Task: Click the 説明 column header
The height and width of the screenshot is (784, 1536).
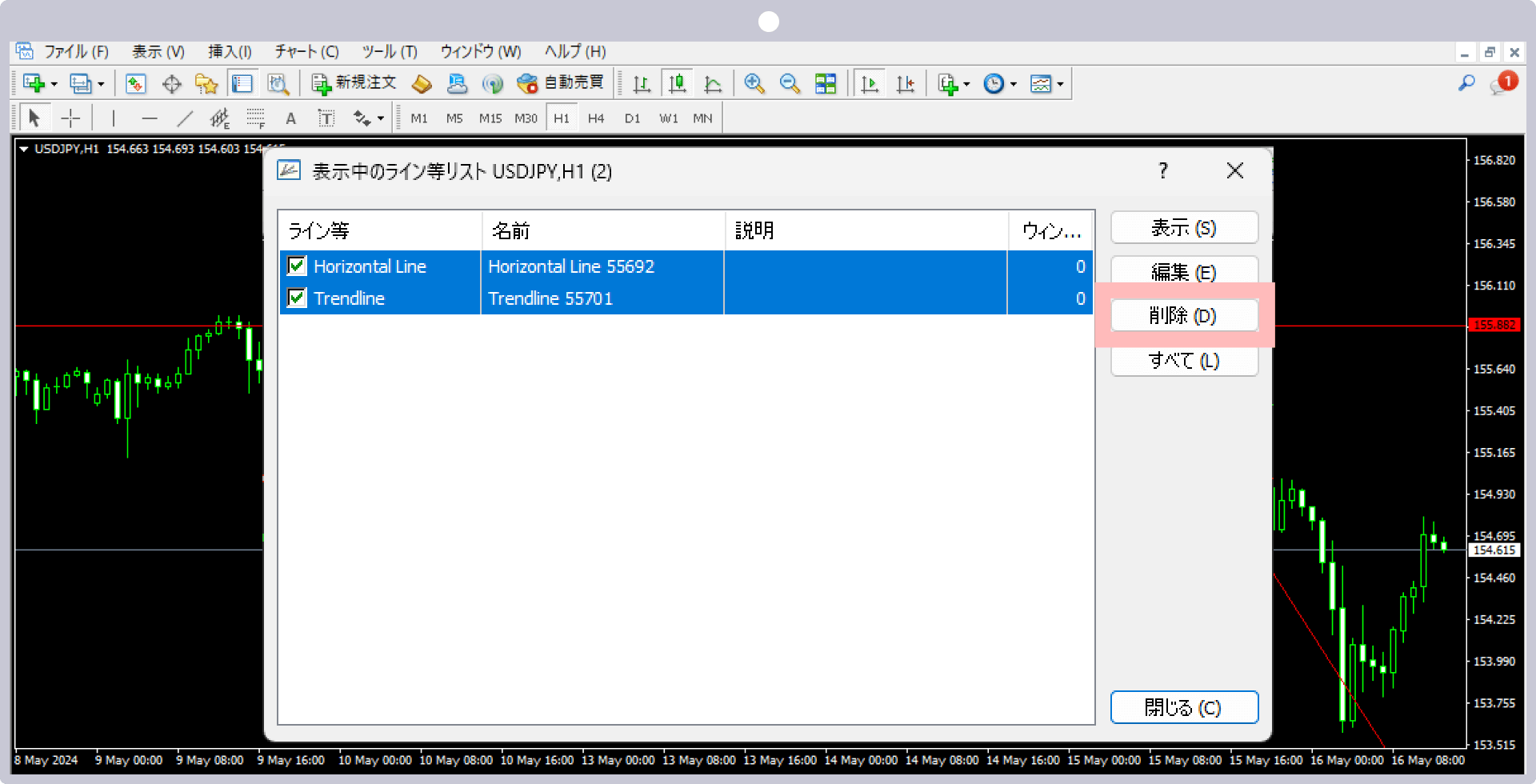Action: pos(866,231)
